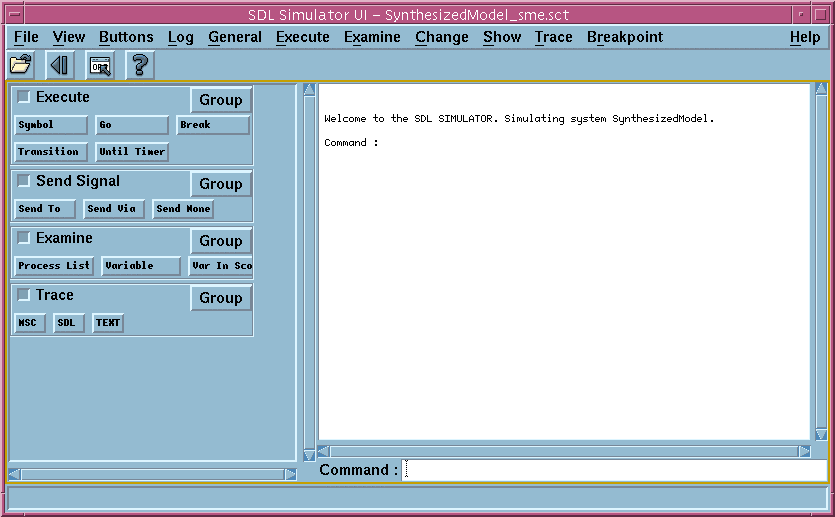Open the Show menu
The image size is (835, 517).
[x=502, y=37]
